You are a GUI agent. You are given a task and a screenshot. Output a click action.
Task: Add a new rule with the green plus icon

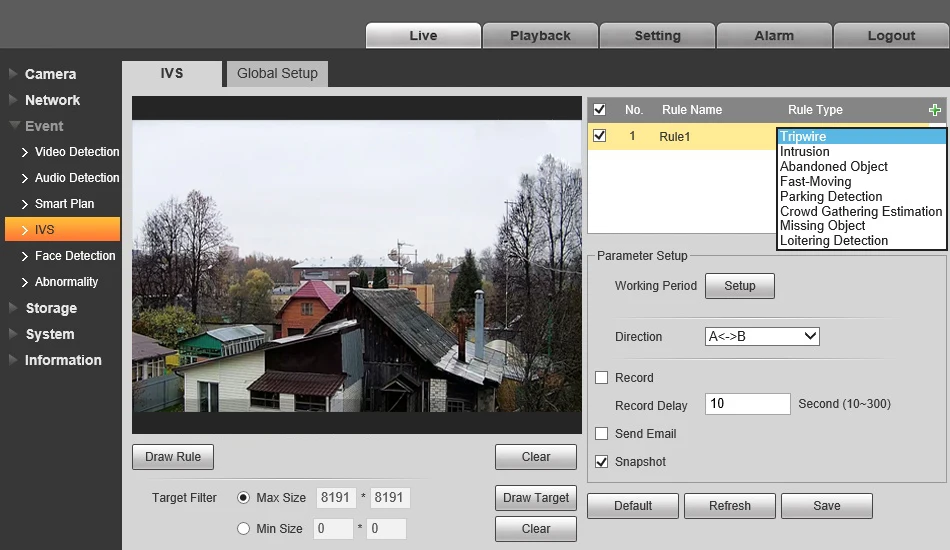point(934,110)
